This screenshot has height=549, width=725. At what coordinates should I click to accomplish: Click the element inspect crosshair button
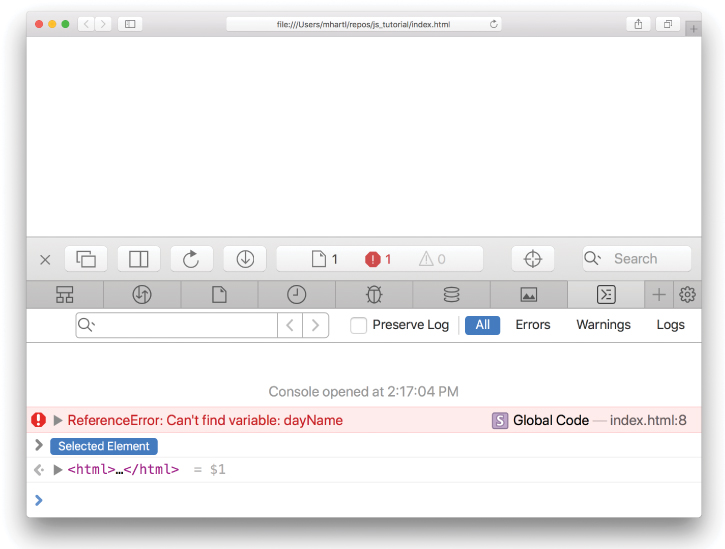532,259
